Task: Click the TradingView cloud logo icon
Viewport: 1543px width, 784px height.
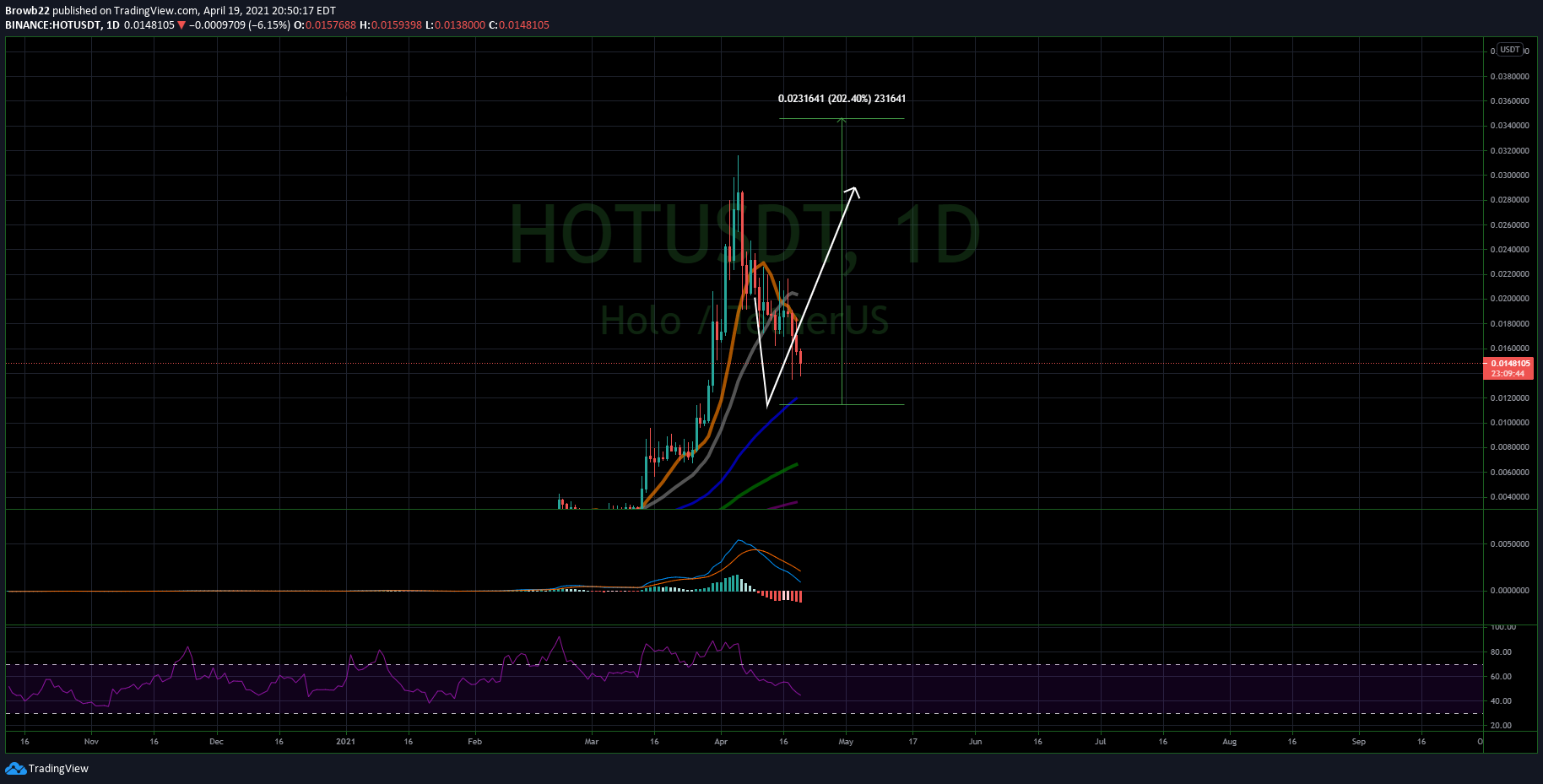Action: (x=15, y=768)
